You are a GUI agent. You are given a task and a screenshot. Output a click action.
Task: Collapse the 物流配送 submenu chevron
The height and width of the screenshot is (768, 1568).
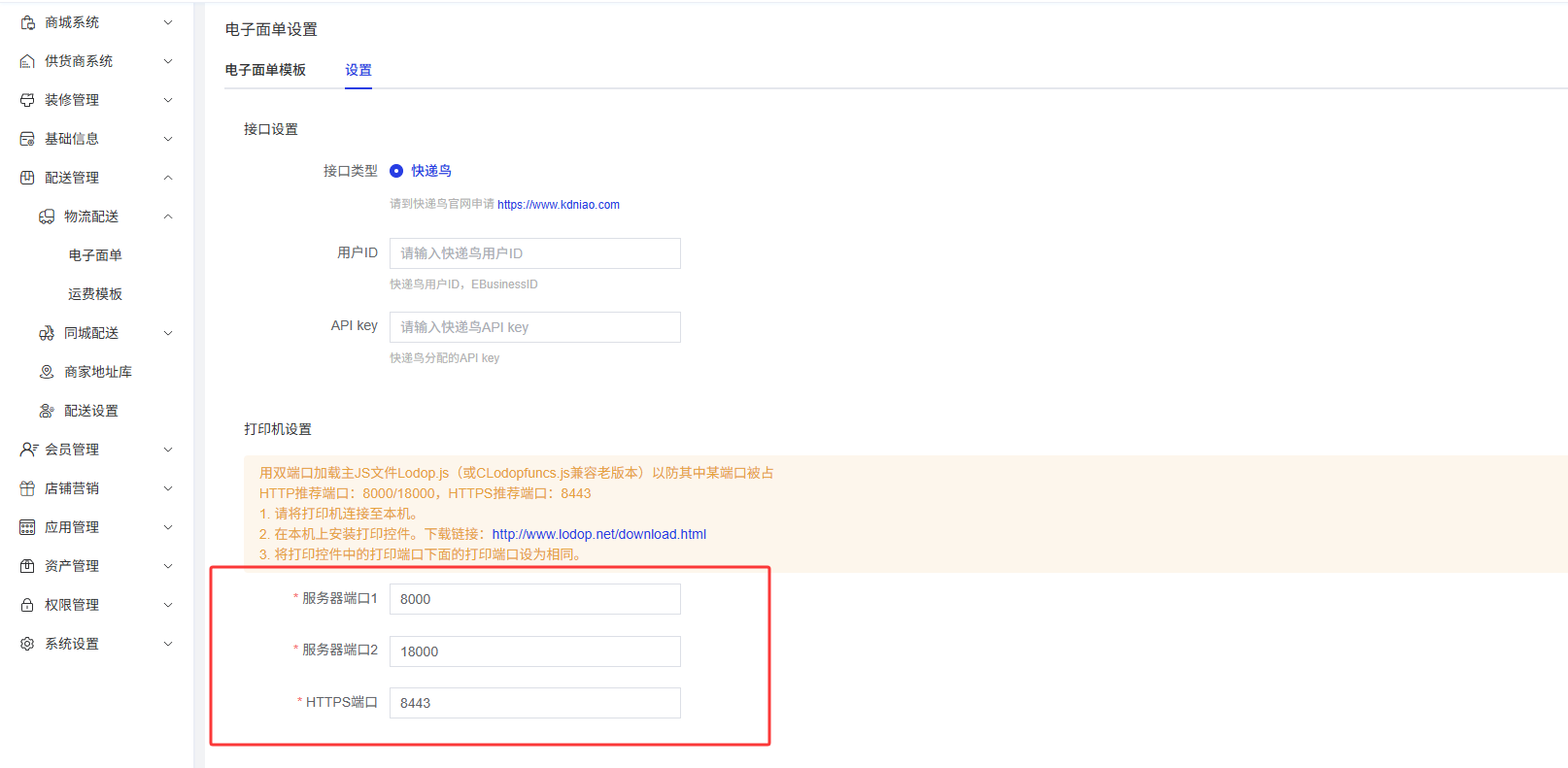coord(168,217)
